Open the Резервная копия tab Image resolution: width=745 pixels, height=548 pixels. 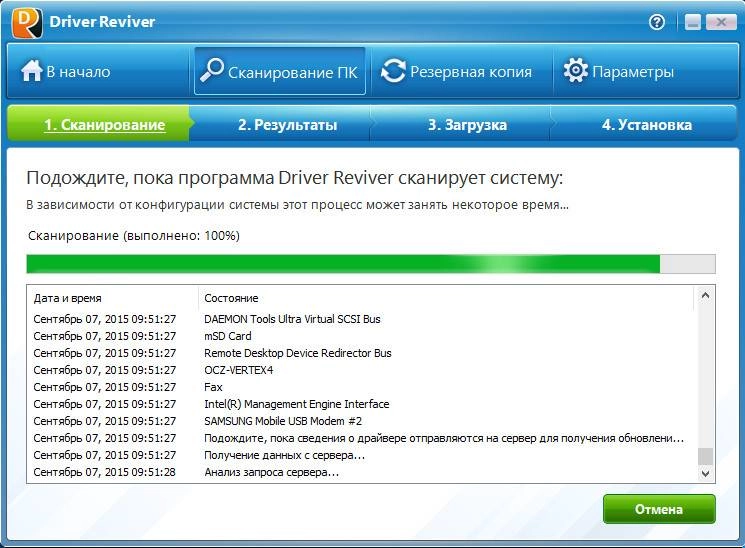coord(461,71)
